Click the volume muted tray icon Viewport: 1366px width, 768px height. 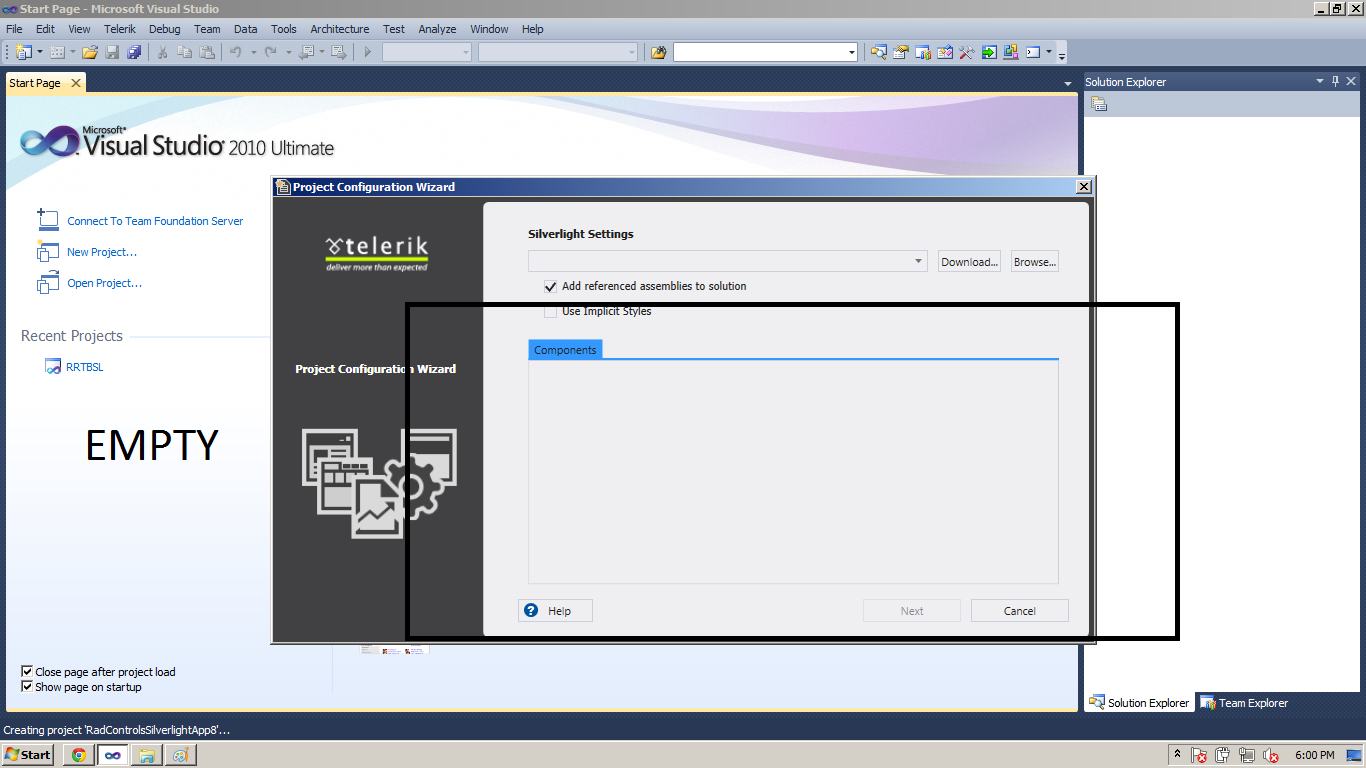click(1272, 755)
